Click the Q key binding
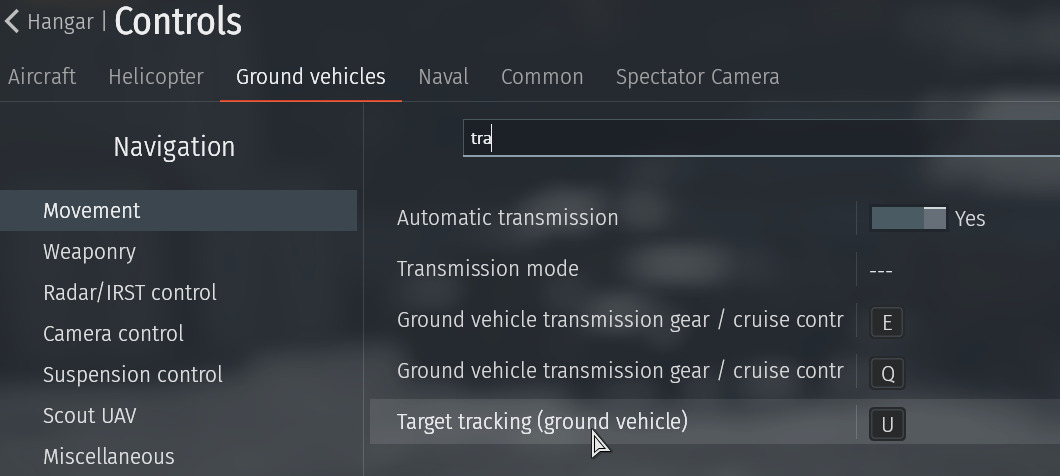 [887, 373]
